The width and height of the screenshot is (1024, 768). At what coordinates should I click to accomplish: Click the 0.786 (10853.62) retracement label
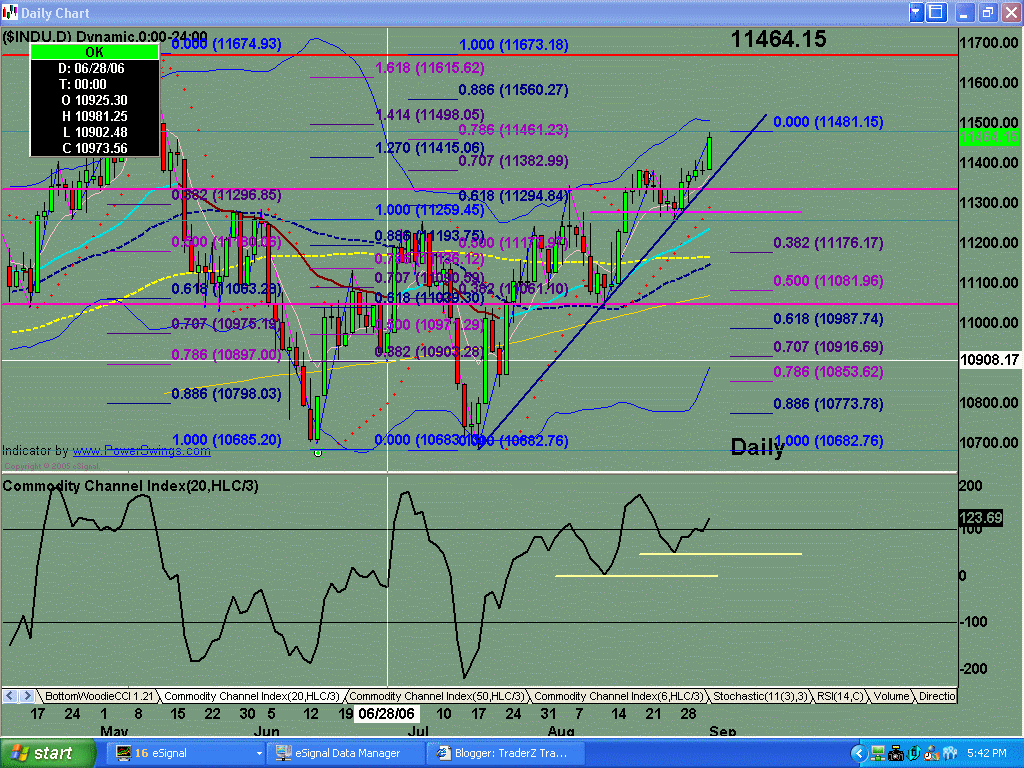coord(828,372)
